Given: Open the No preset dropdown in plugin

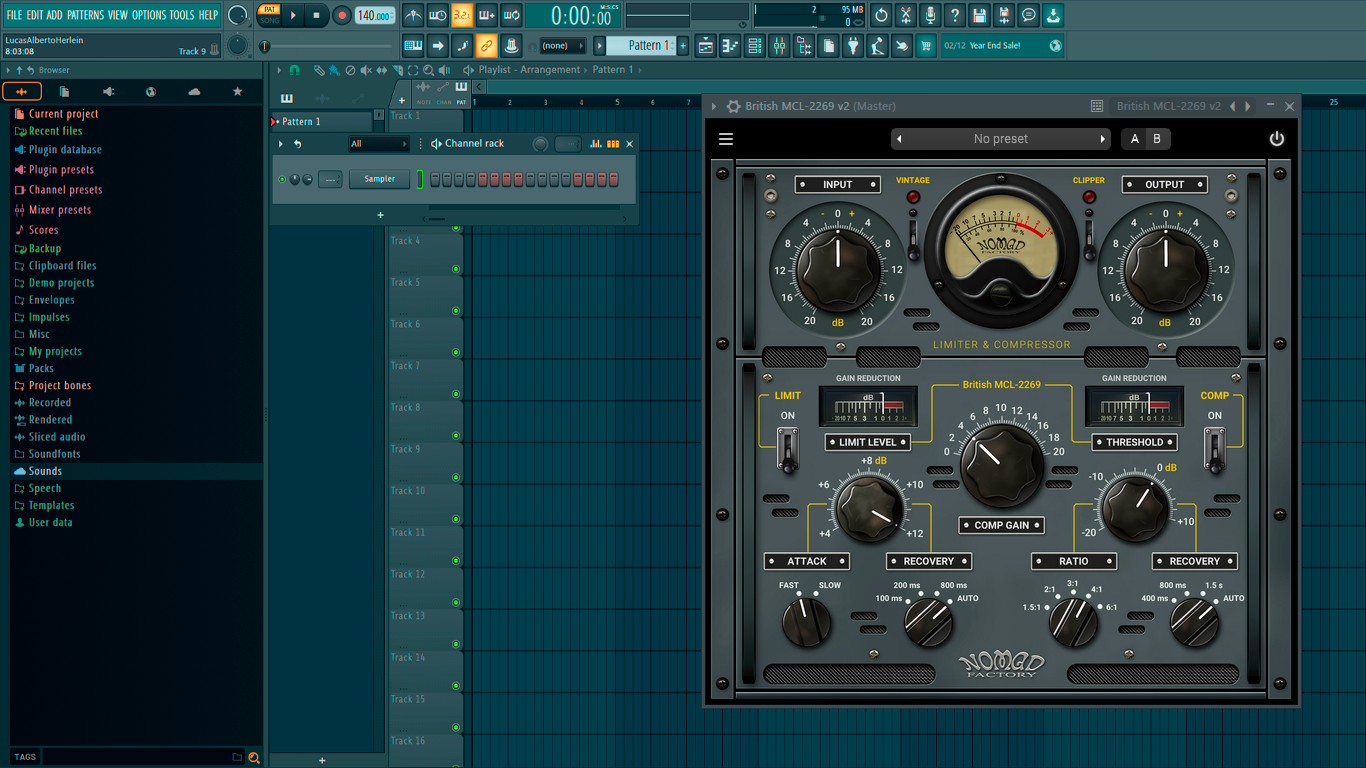Looking at the screenshot, I should [1000, 139].
